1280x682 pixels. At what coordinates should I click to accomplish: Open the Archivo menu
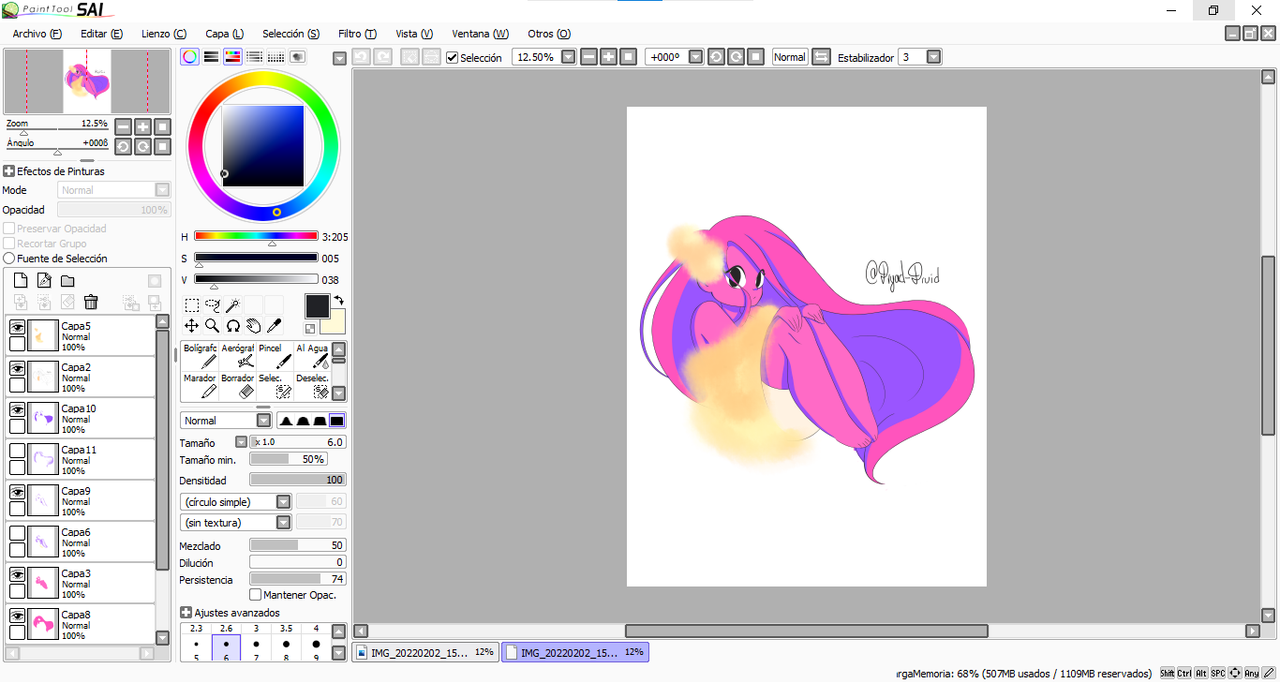point(37,33)
